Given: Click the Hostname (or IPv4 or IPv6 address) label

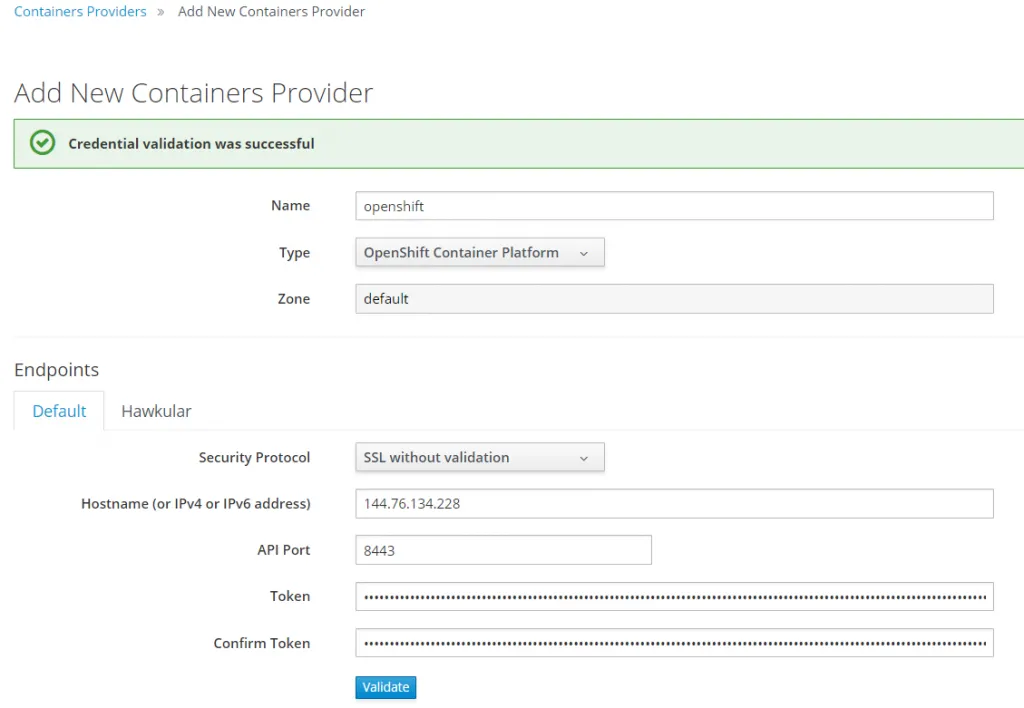Looking at the screenshot, I should pos(195,504).
